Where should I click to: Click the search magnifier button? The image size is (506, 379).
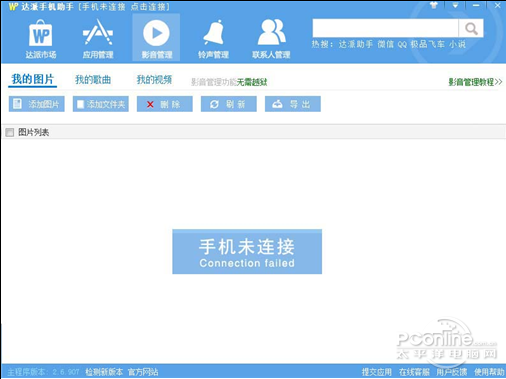(x=471, y=29)
